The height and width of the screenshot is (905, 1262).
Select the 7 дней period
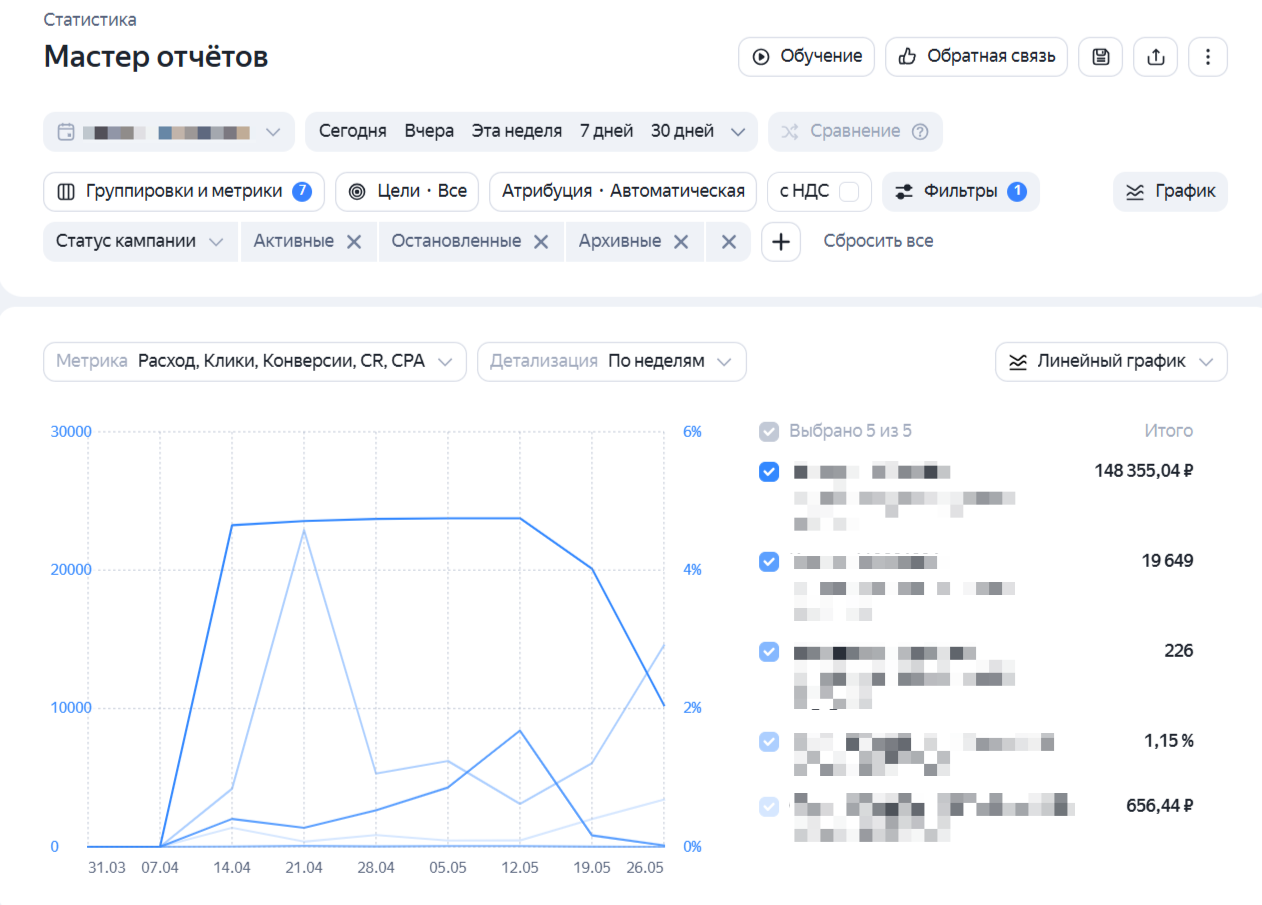(x=606, y=132)
